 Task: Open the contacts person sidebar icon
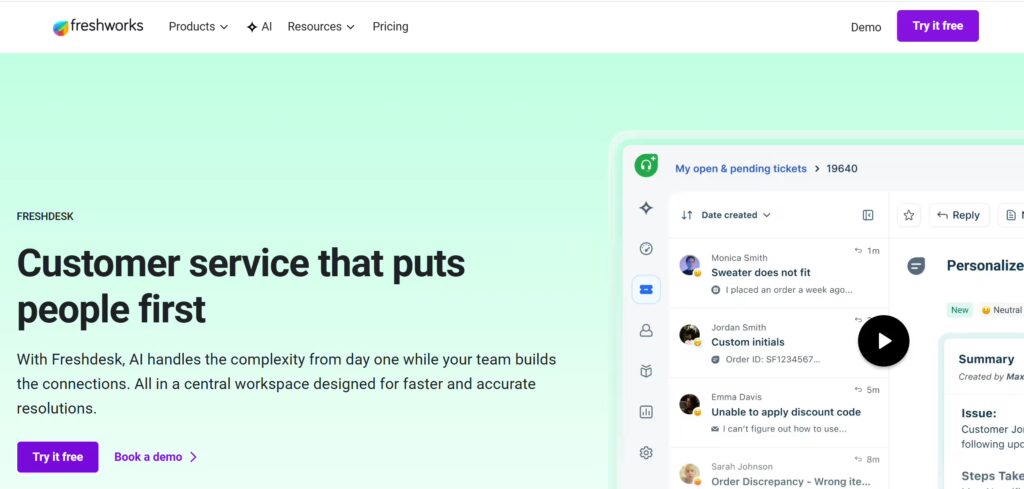(646, 330)
